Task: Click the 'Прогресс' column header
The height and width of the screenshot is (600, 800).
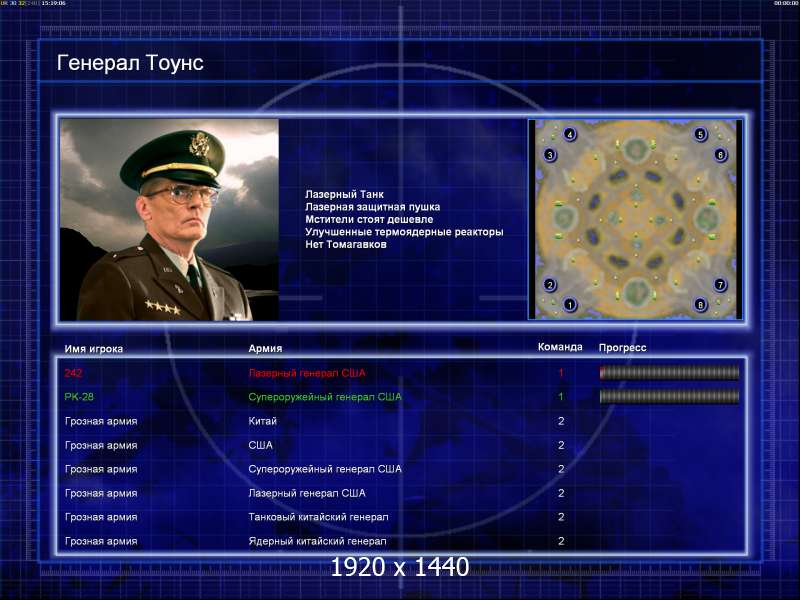Action: 622,348
